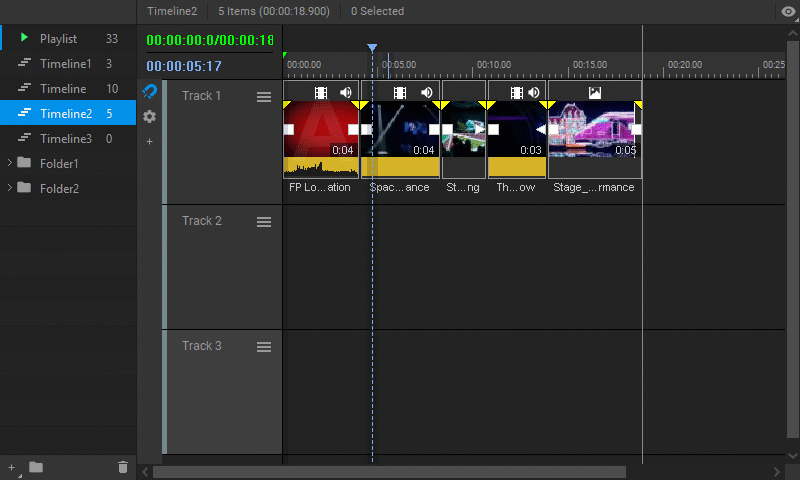800x480 pixels.
Task: Select Timeline3 in the list
Action: point(68,139)
